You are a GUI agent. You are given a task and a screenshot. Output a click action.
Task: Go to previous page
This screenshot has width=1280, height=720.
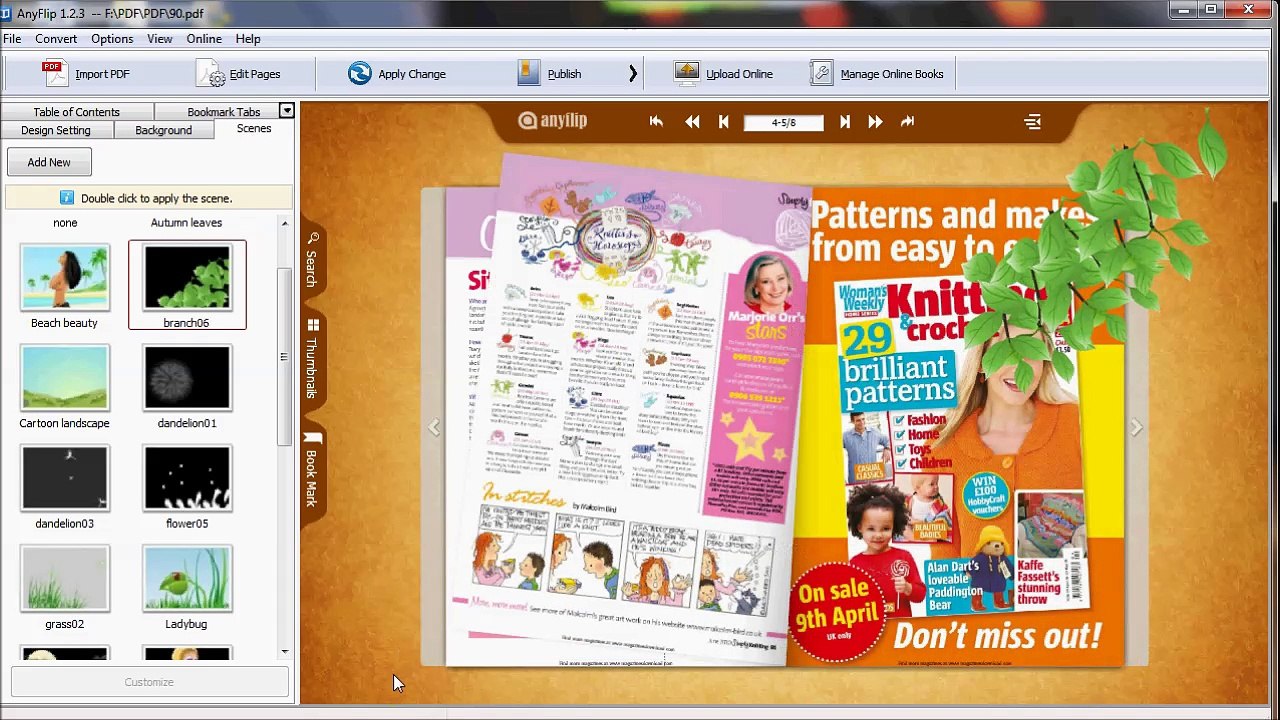pyautogui.click(x=724, y=121)
